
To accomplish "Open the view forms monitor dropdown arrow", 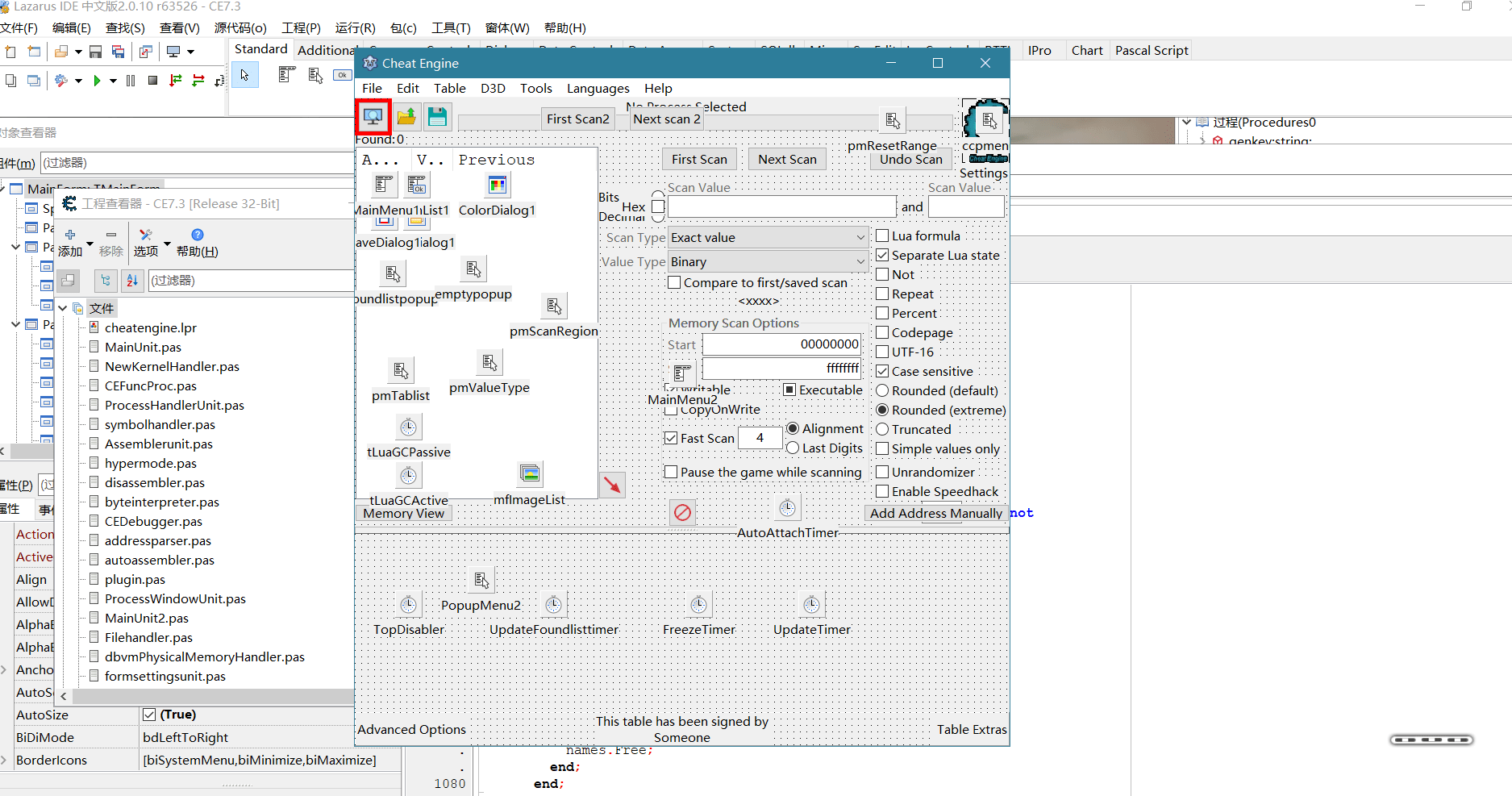I will point(191,52).
